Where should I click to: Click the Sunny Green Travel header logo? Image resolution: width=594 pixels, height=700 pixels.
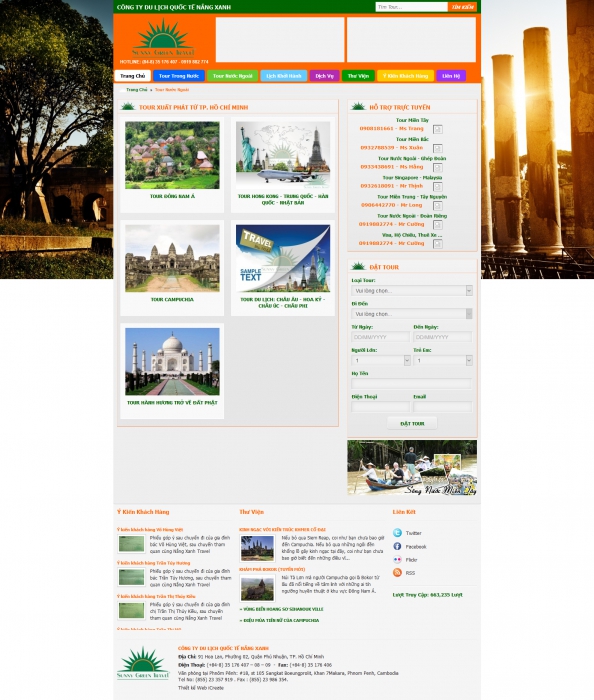(163, 38)
